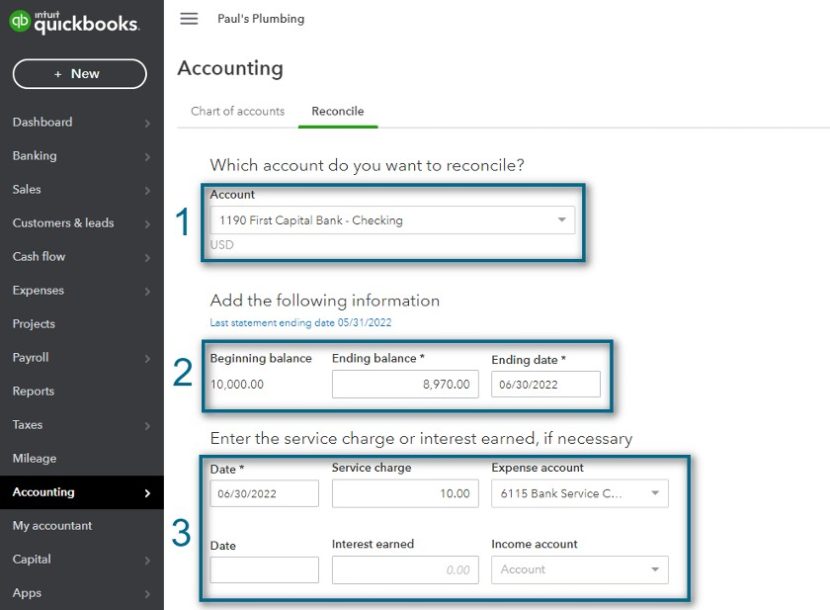Click the Ending balance input field

(405, 383)
